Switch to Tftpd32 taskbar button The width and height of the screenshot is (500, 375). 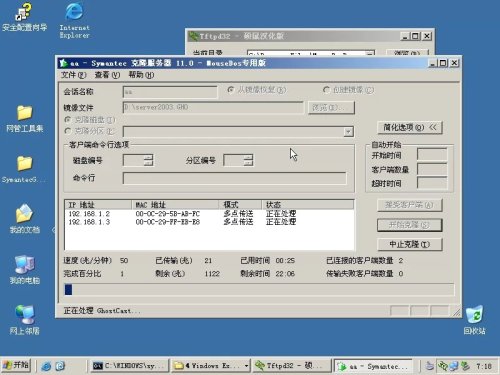tap(292, 366)
